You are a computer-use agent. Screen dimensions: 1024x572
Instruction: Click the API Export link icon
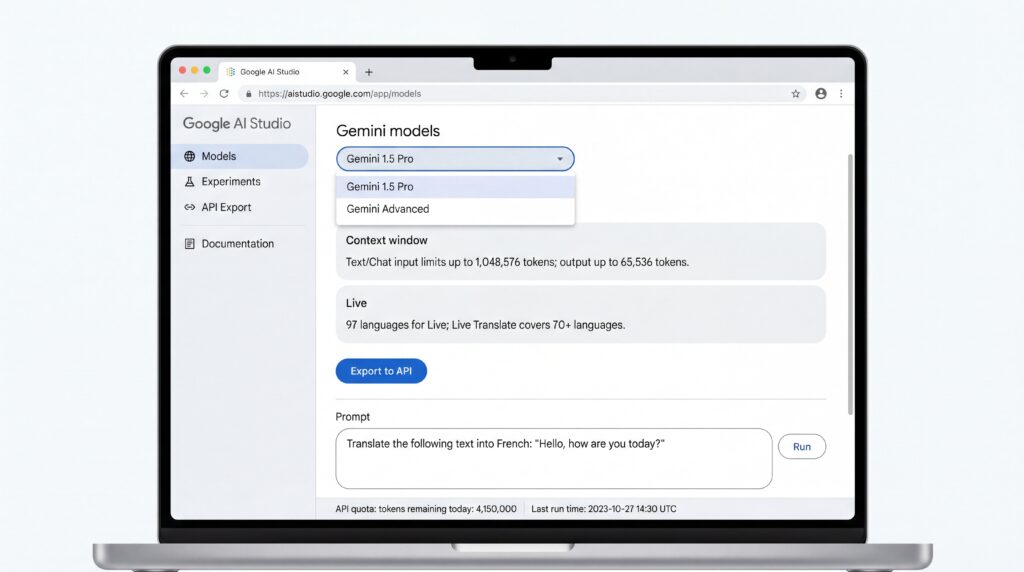coord(189,207)
